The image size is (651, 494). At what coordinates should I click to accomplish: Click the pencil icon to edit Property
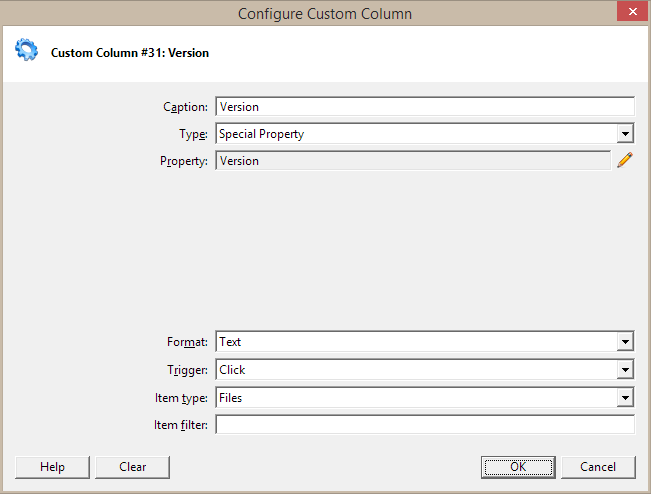[x=625, y=161]
